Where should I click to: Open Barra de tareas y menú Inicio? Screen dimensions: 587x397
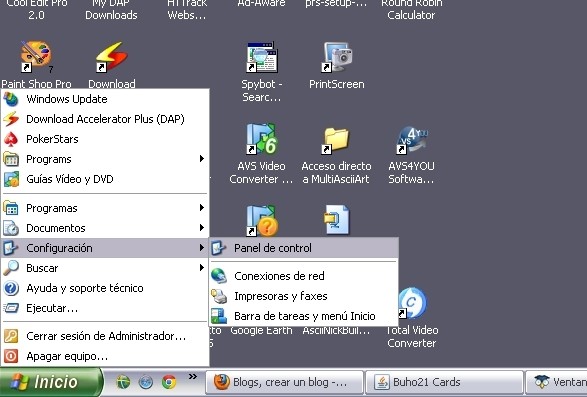point(304,316)
